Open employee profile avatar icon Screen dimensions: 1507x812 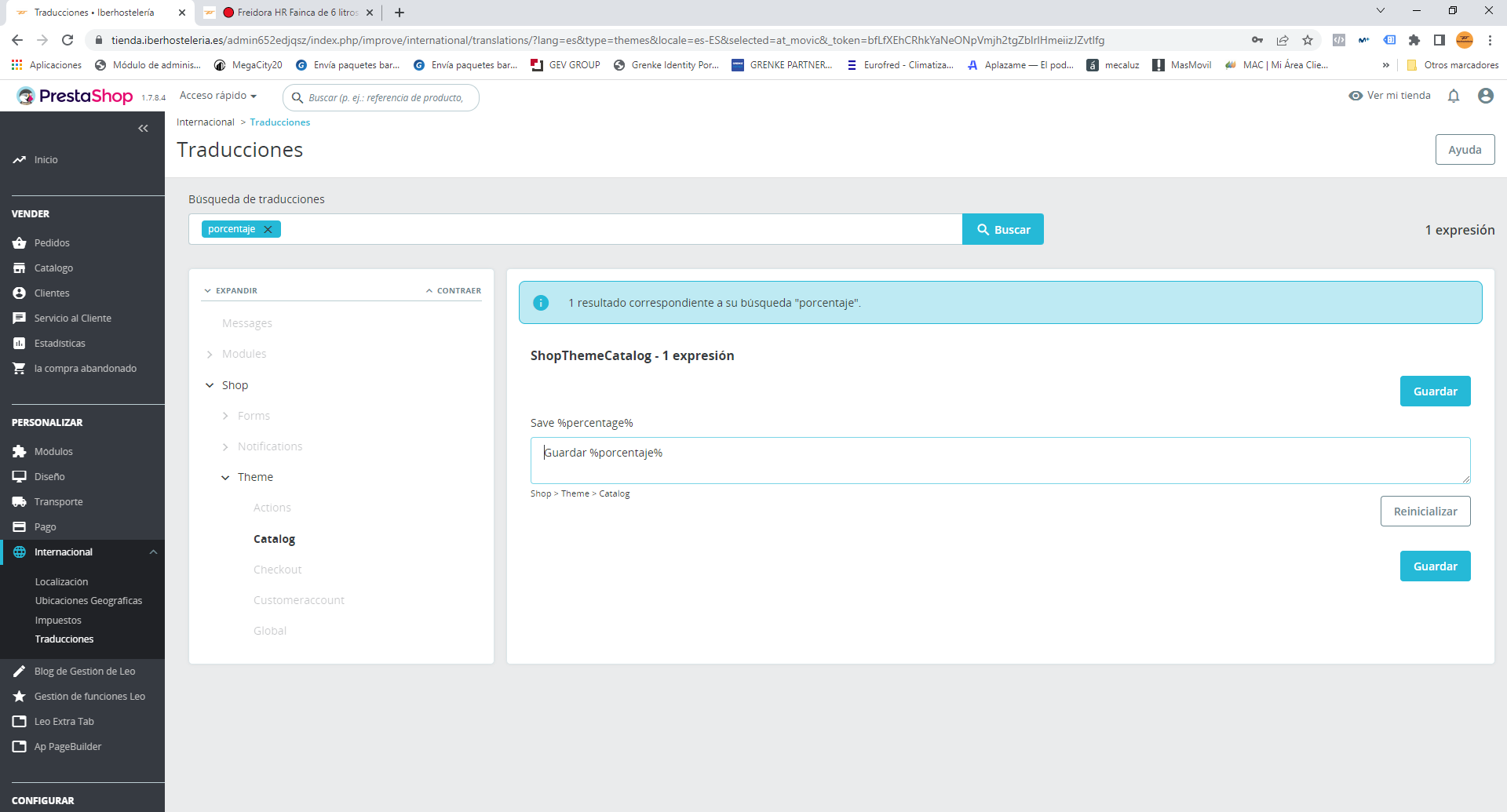(x=1485, y=96)
